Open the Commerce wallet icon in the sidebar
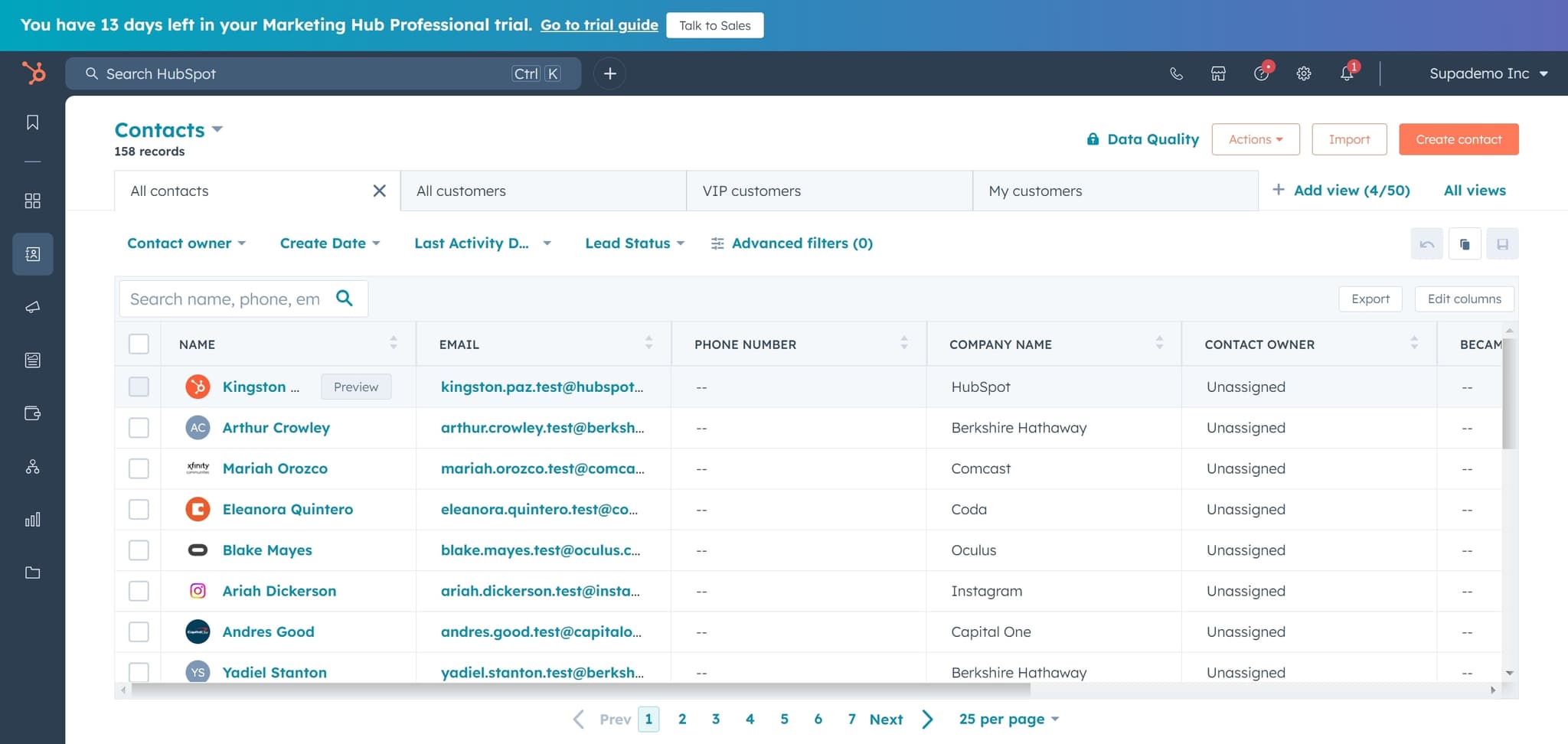This screenshot has width=1568, height=744. [x=31, y=413]
